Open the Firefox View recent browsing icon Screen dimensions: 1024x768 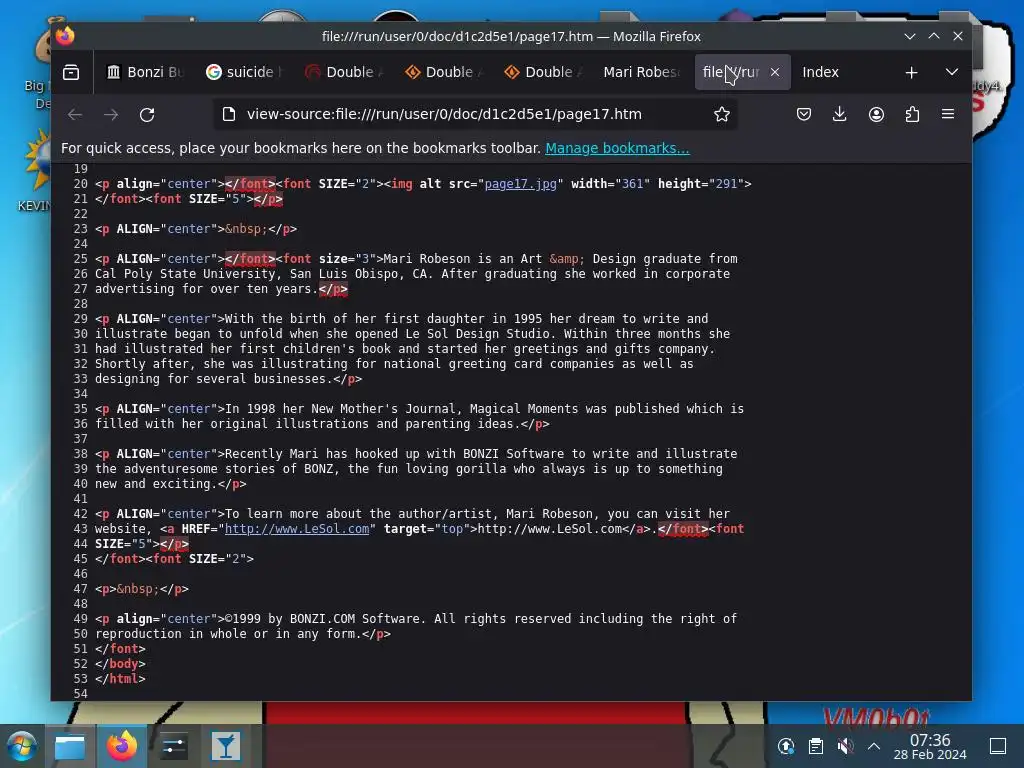(71, 72)
